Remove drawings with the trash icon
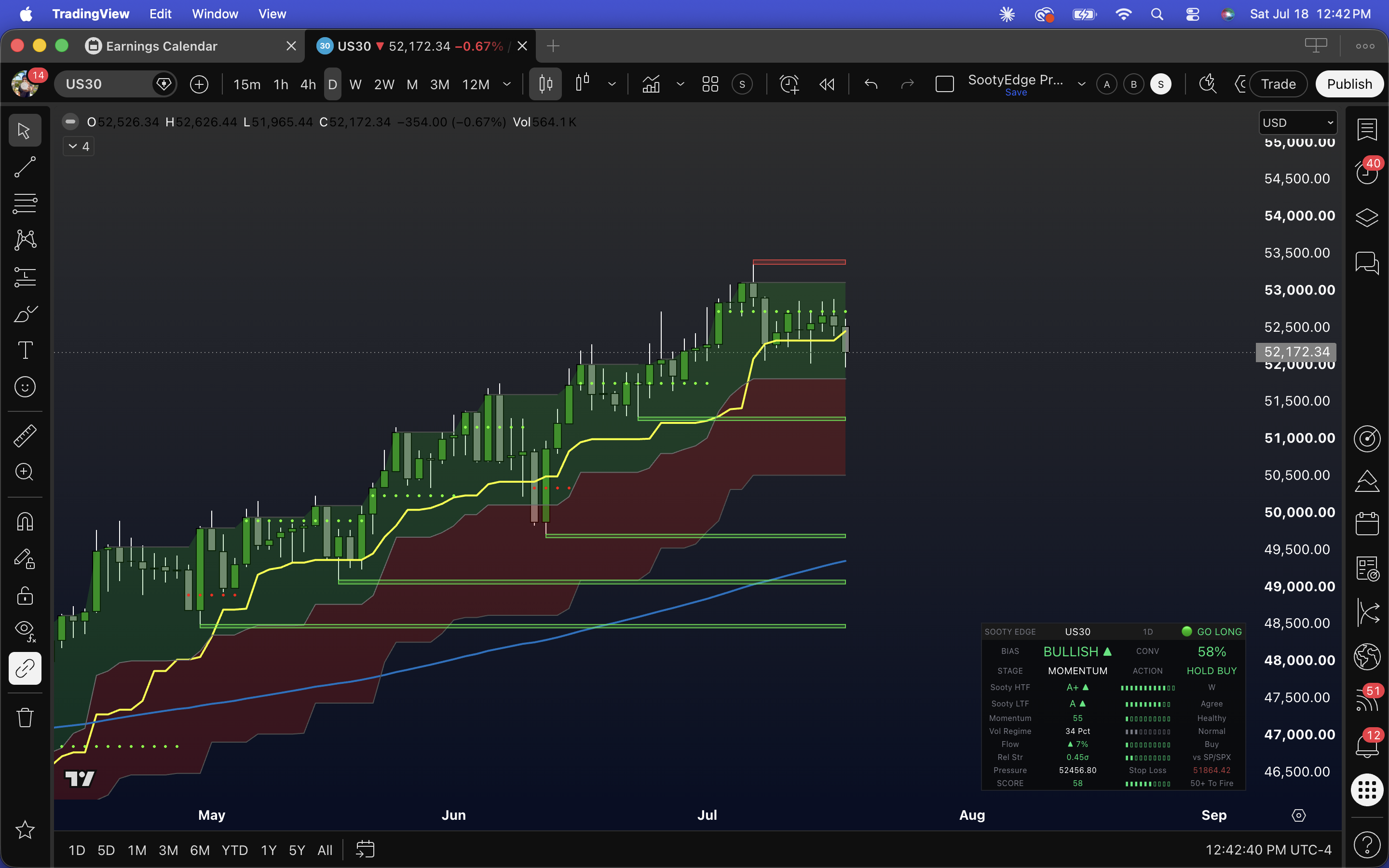Screen dimensions: 1389x868 point(25,717)
